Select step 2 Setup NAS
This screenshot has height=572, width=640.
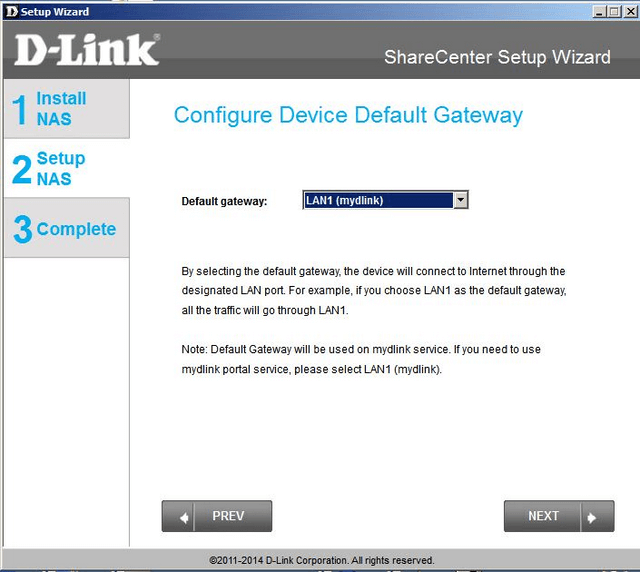point(67,168)
